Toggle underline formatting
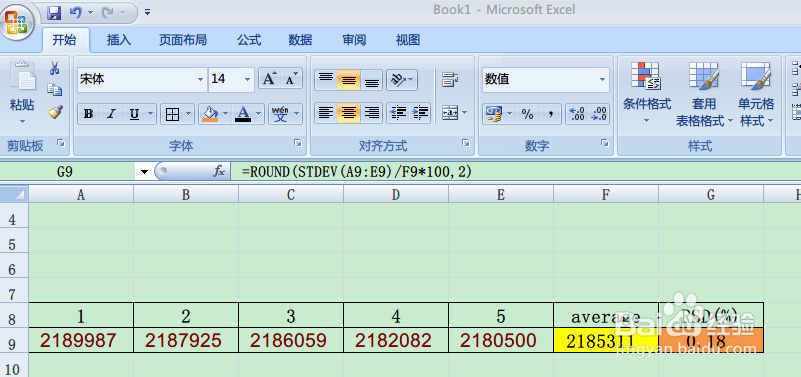 [134, 114]
